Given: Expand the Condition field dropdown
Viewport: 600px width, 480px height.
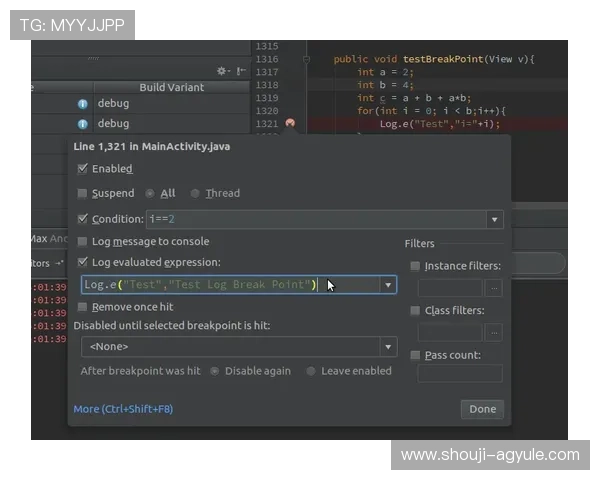Looking at the screenshot, I should tap(494, 220).
